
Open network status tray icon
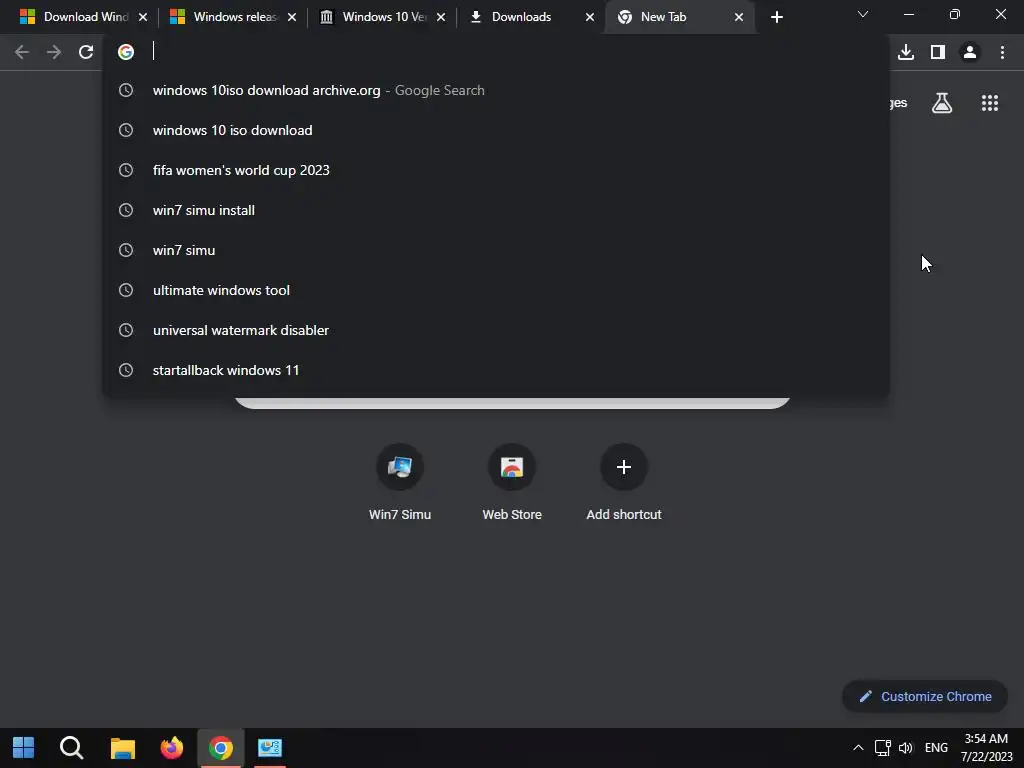coord(882,748)
